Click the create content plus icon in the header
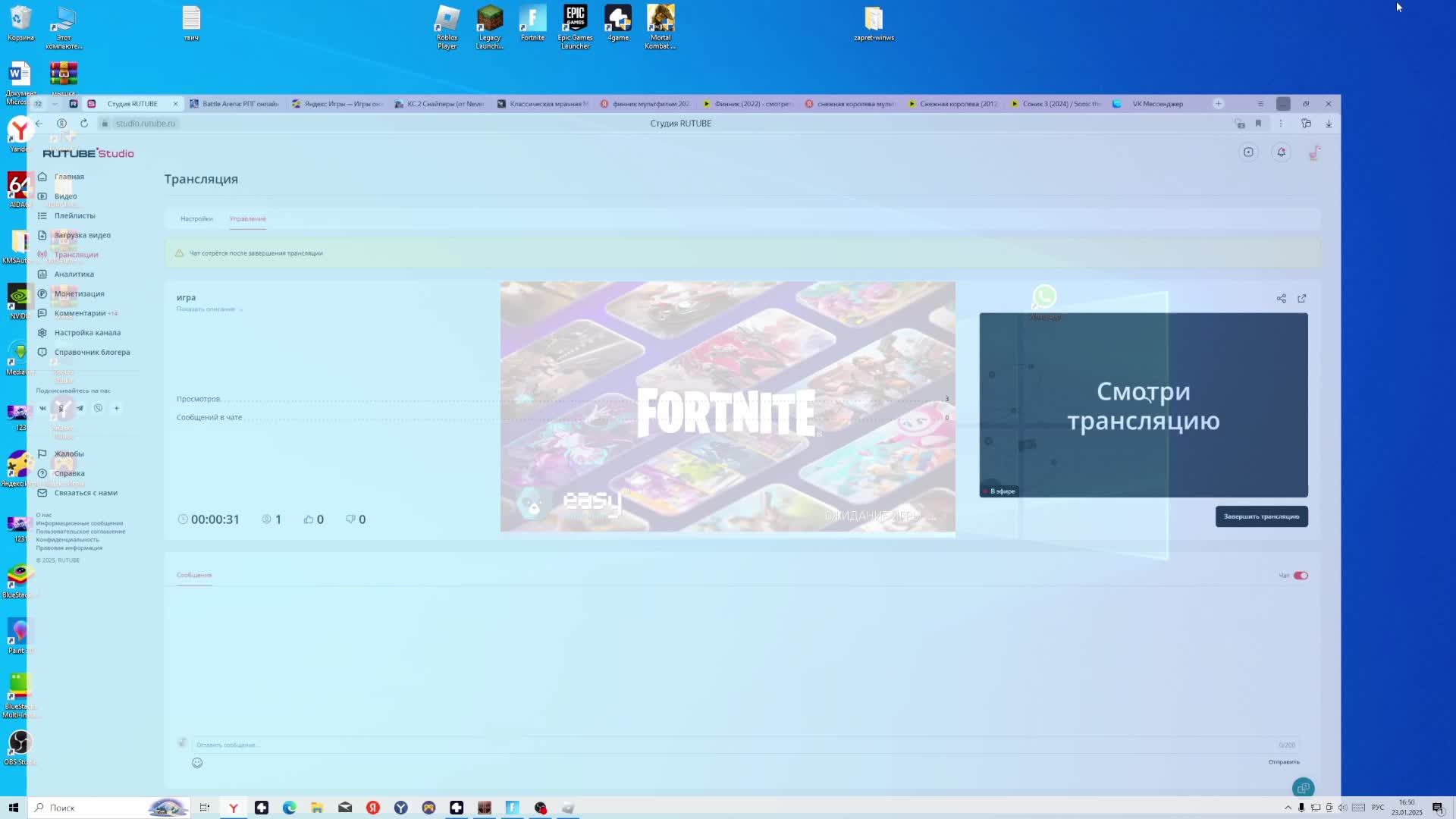This screenshot has width=1456, height=819. tap(1248, 152)
